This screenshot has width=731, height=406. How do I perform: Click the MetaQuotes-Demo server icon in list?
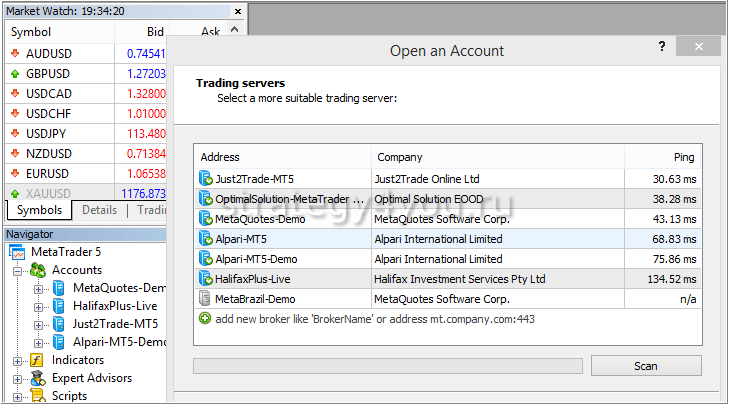tap(206, 219)
